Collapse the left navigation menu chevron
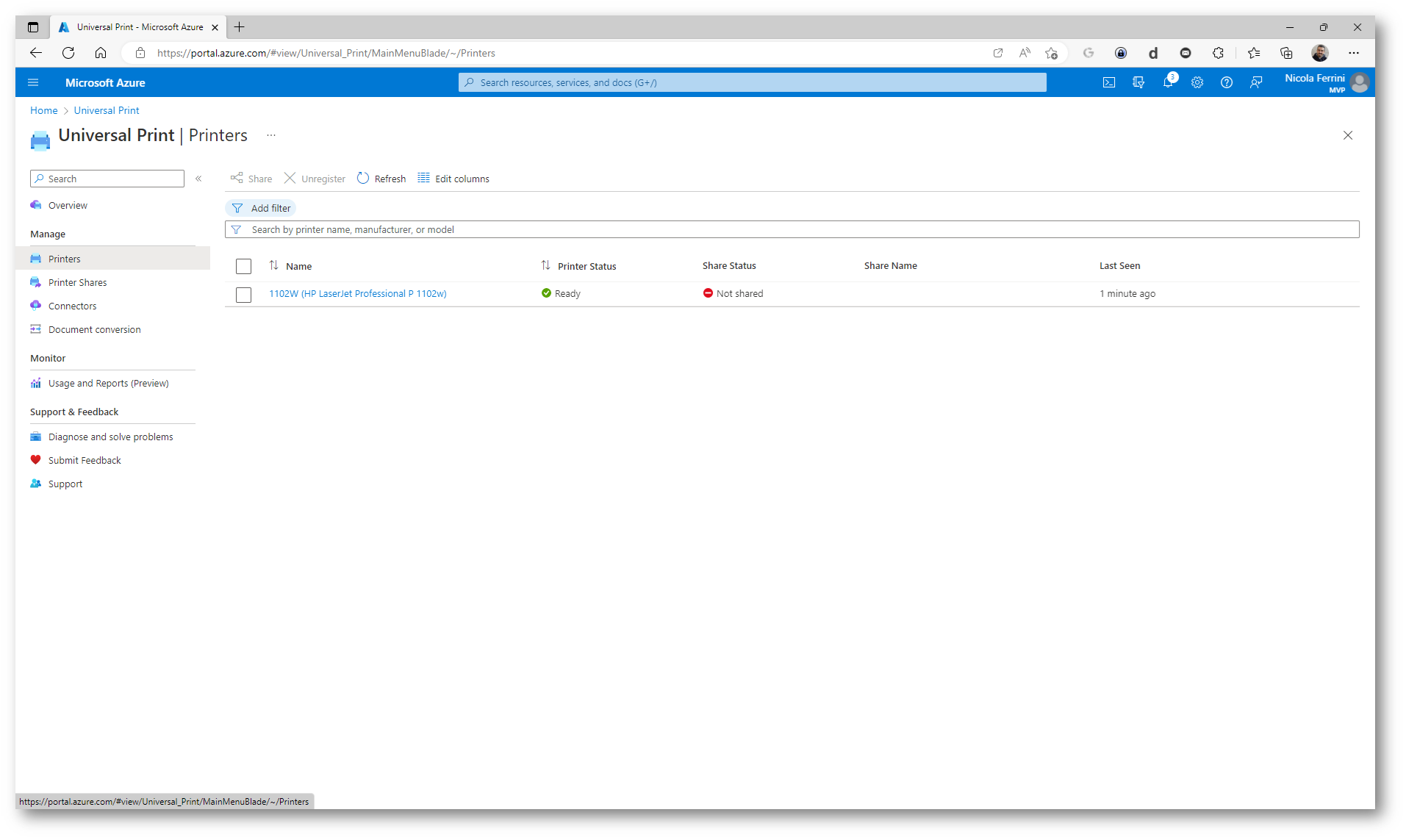This screenshot has height=840, width=1406. click(x=198, y=179)
